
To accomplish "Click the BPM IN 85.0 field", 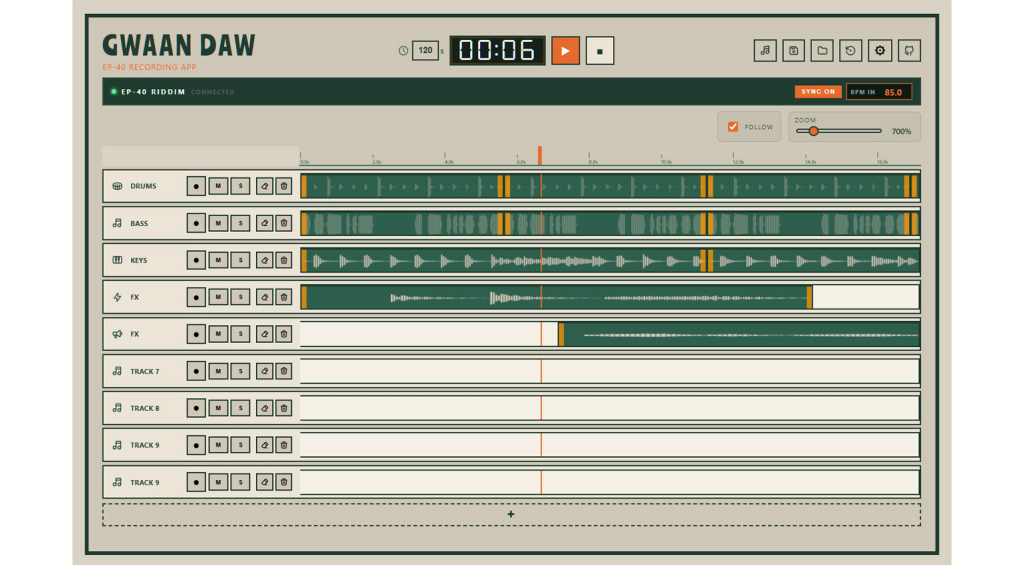I will pos(879,92).
